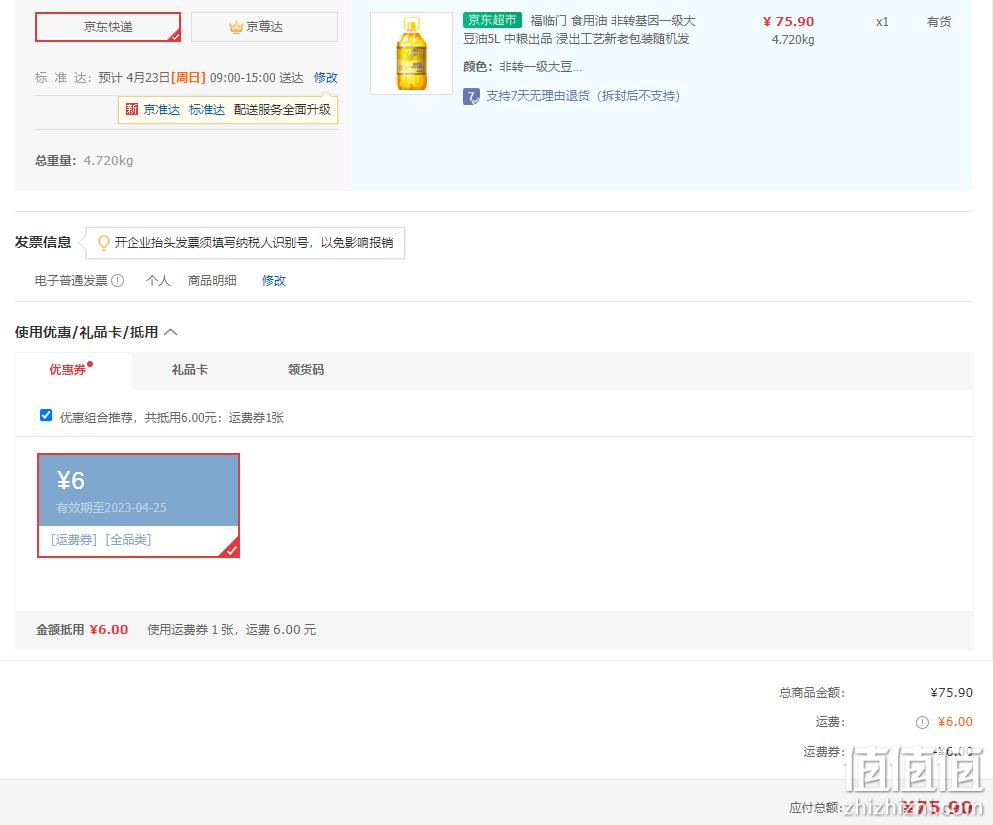The width and height of the screenshot is (993, 825).
Task: Switch to 礼品卡 tab
Action: (189, 370)
